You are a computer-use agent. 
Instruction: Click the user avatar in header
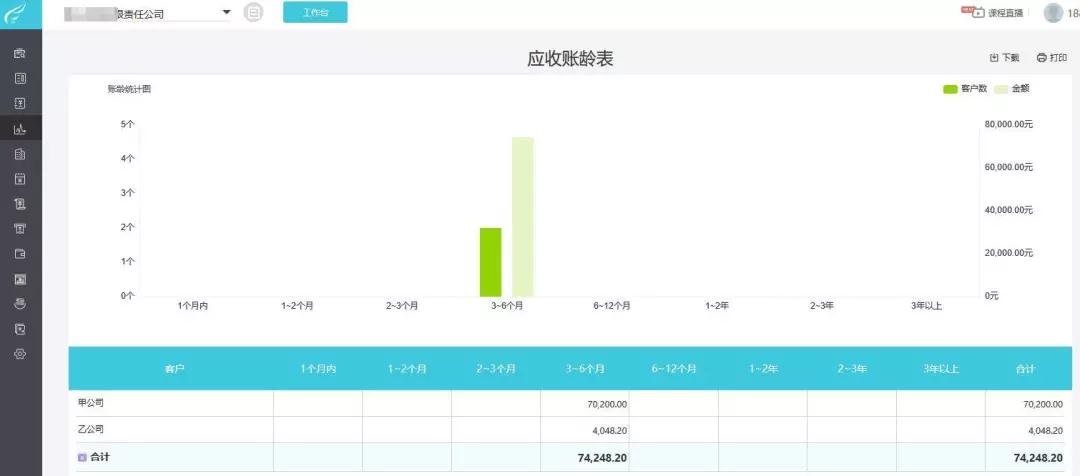click(1053, 12)
